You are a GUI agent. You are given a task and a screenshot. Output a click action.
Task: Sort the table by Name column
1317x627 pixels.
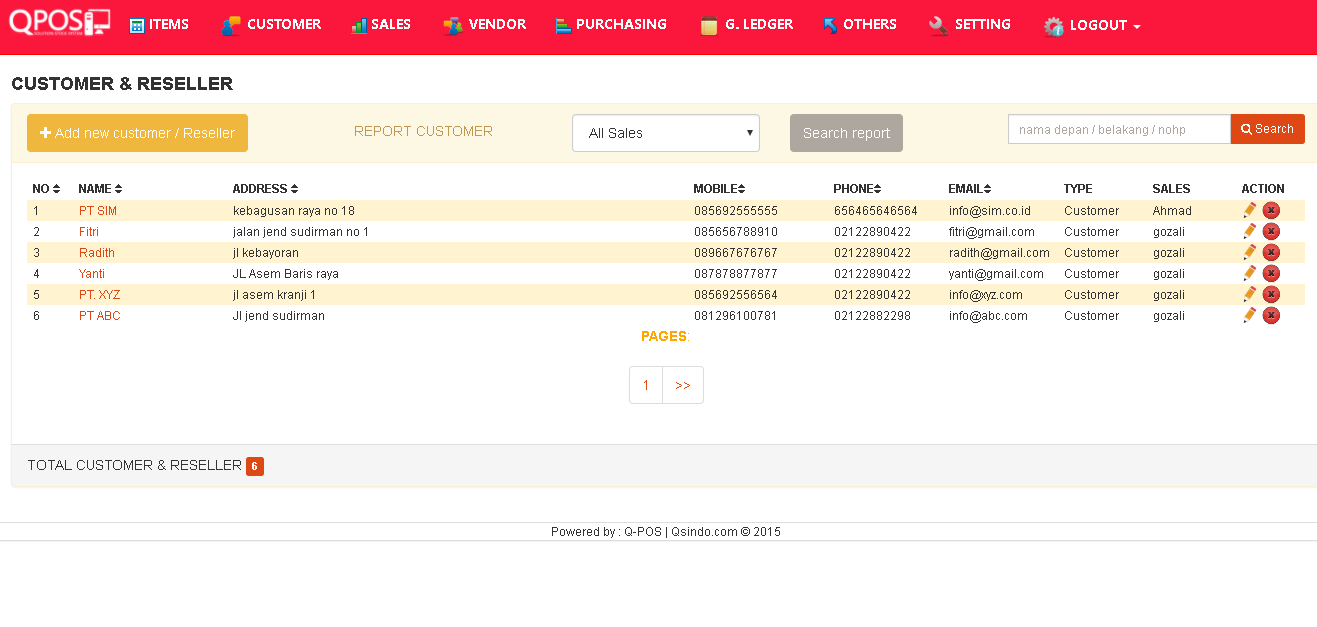100,189
